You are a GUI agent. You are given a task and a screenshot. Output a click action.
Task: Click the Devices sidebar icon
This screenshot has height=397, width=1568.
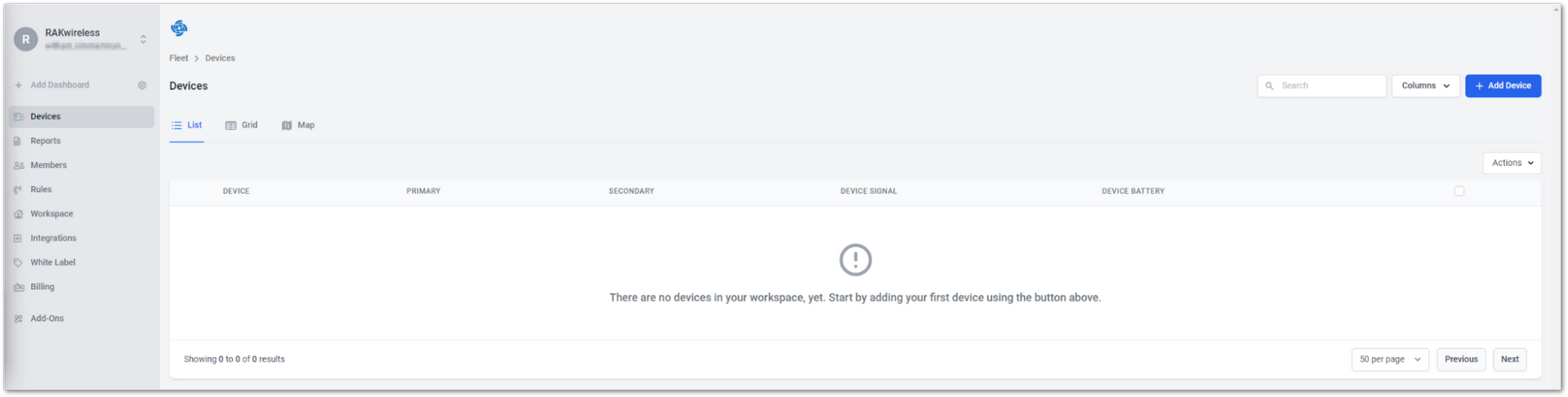point(19,117)
